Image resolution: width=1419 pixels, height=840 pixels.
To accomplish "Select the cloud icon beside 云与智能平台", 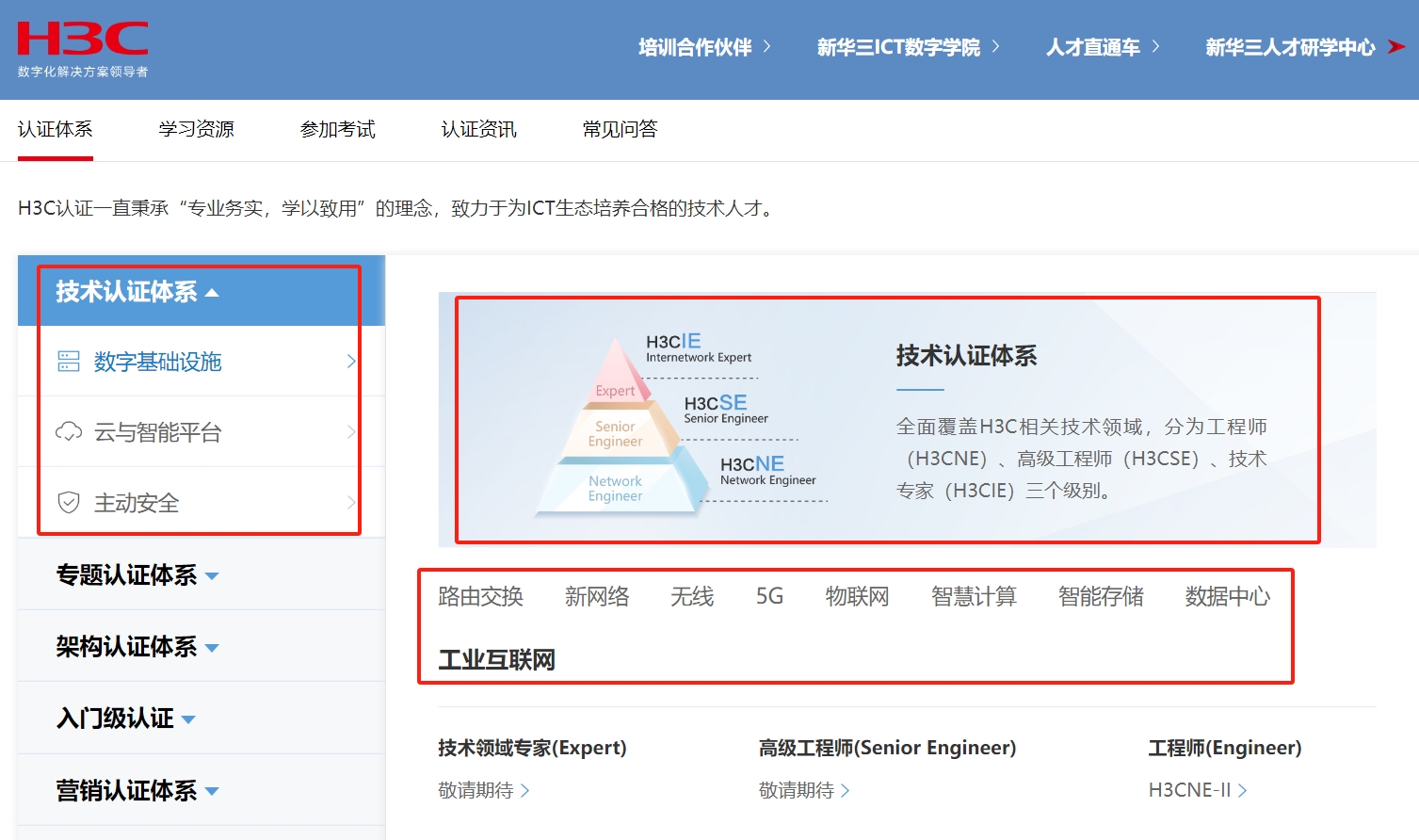I will point(69,432).
